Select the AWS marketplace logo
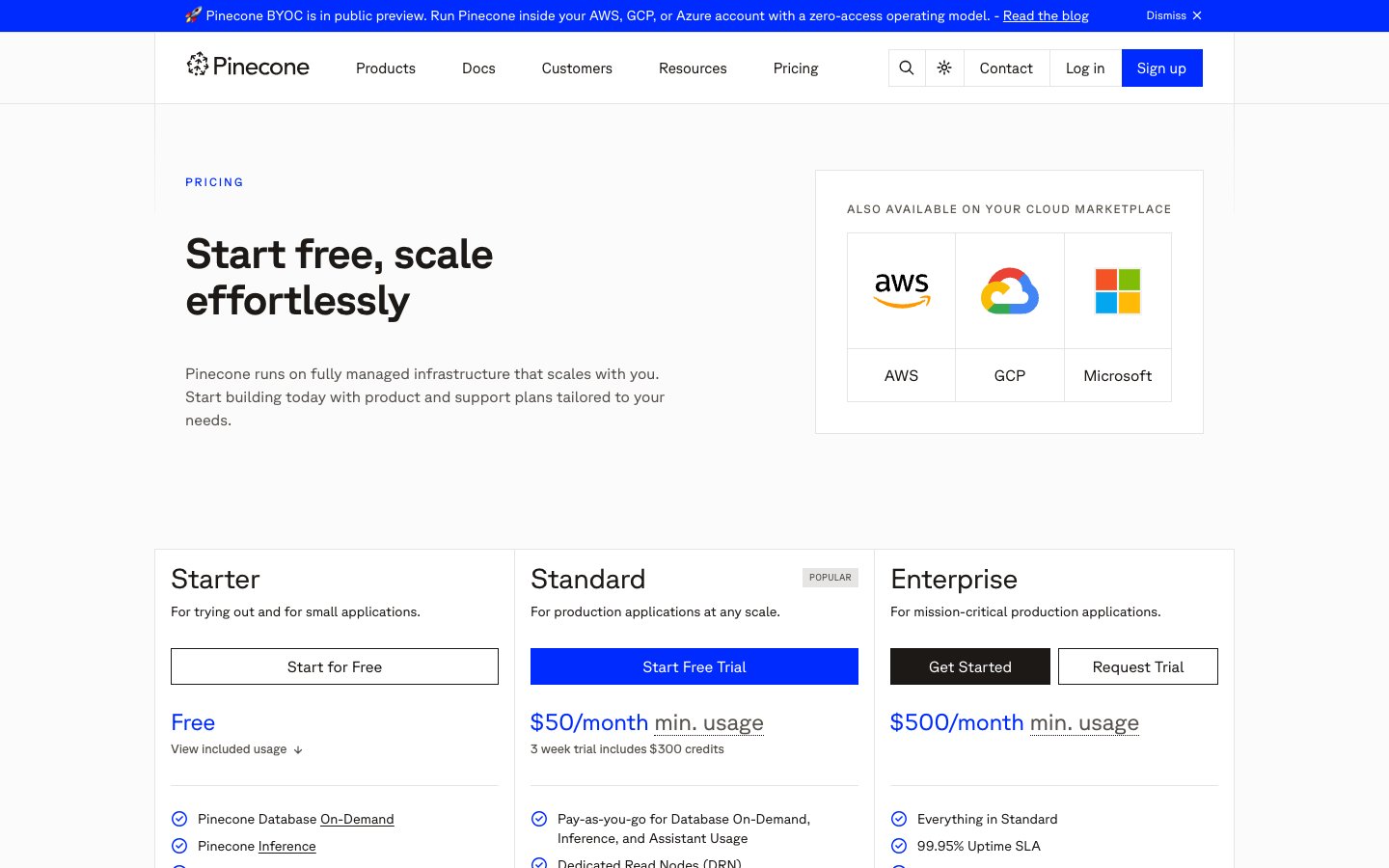The width and height of the screenshot is (1389, 868). click(901, 289)
